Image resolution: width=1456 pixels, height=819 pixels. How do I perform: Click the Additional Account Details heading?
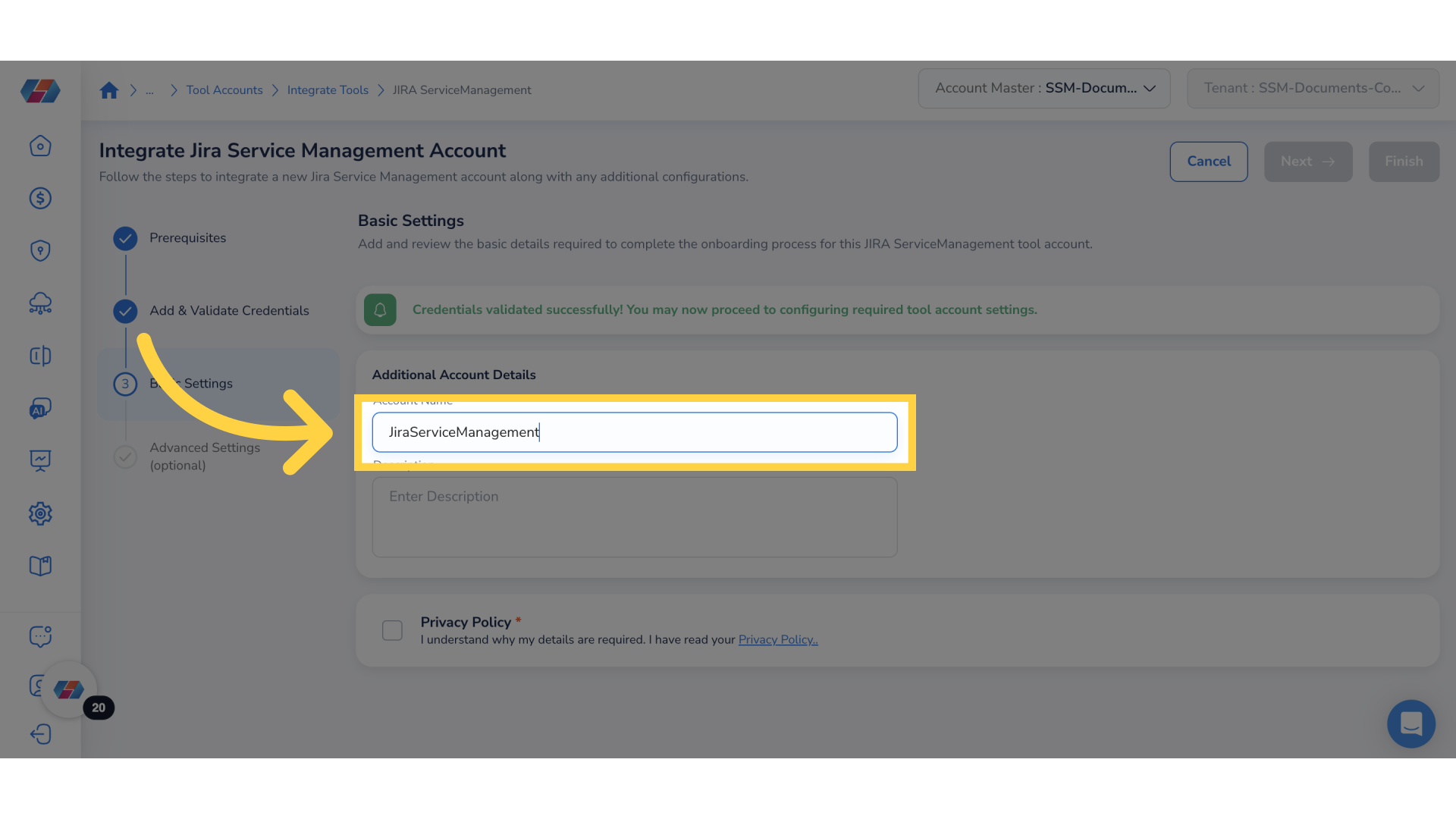[453, 375]
